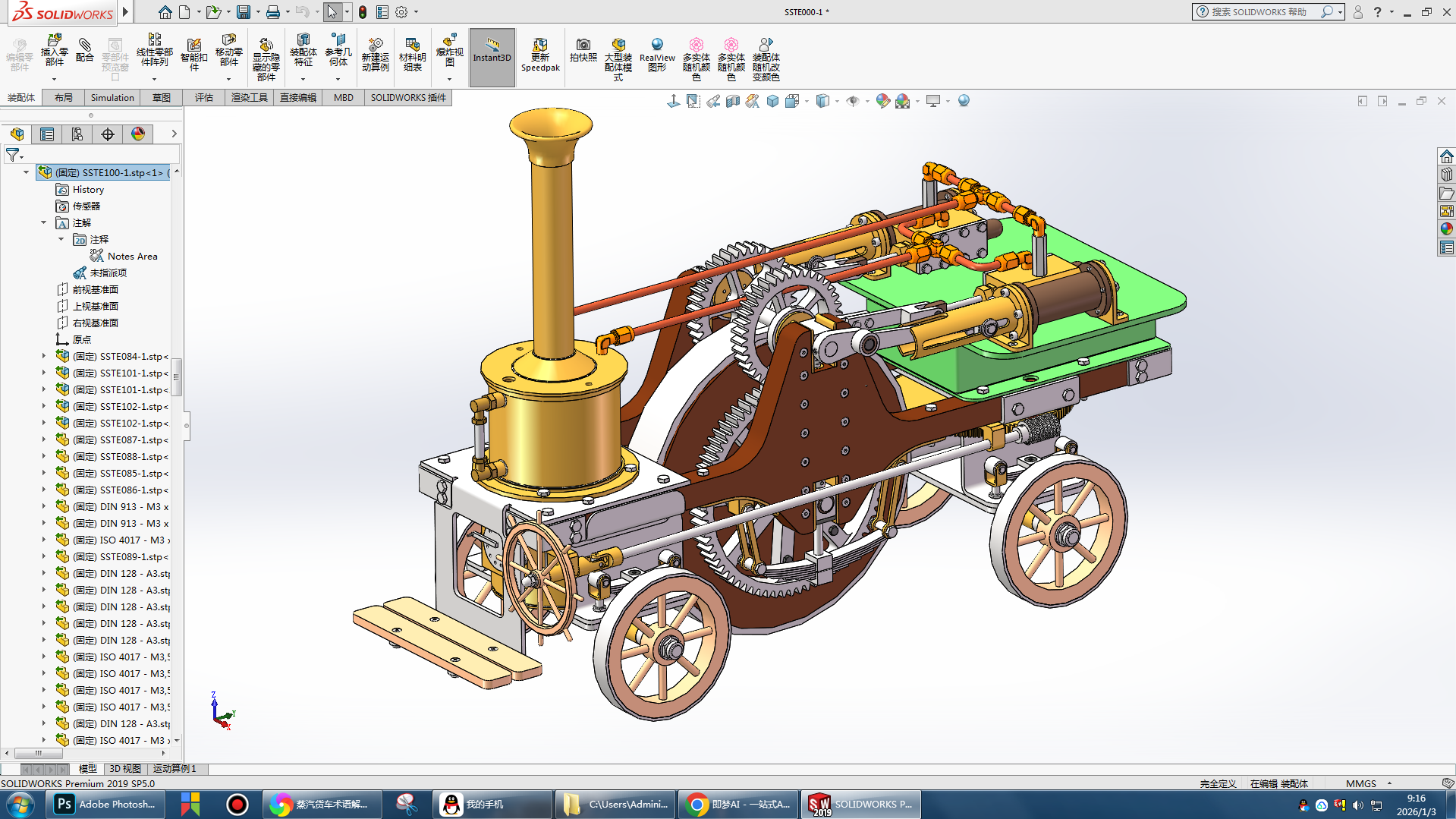1456x819 pixels.
Task: Open the Options gear dropdown arrow
Action: coord(416,12)
